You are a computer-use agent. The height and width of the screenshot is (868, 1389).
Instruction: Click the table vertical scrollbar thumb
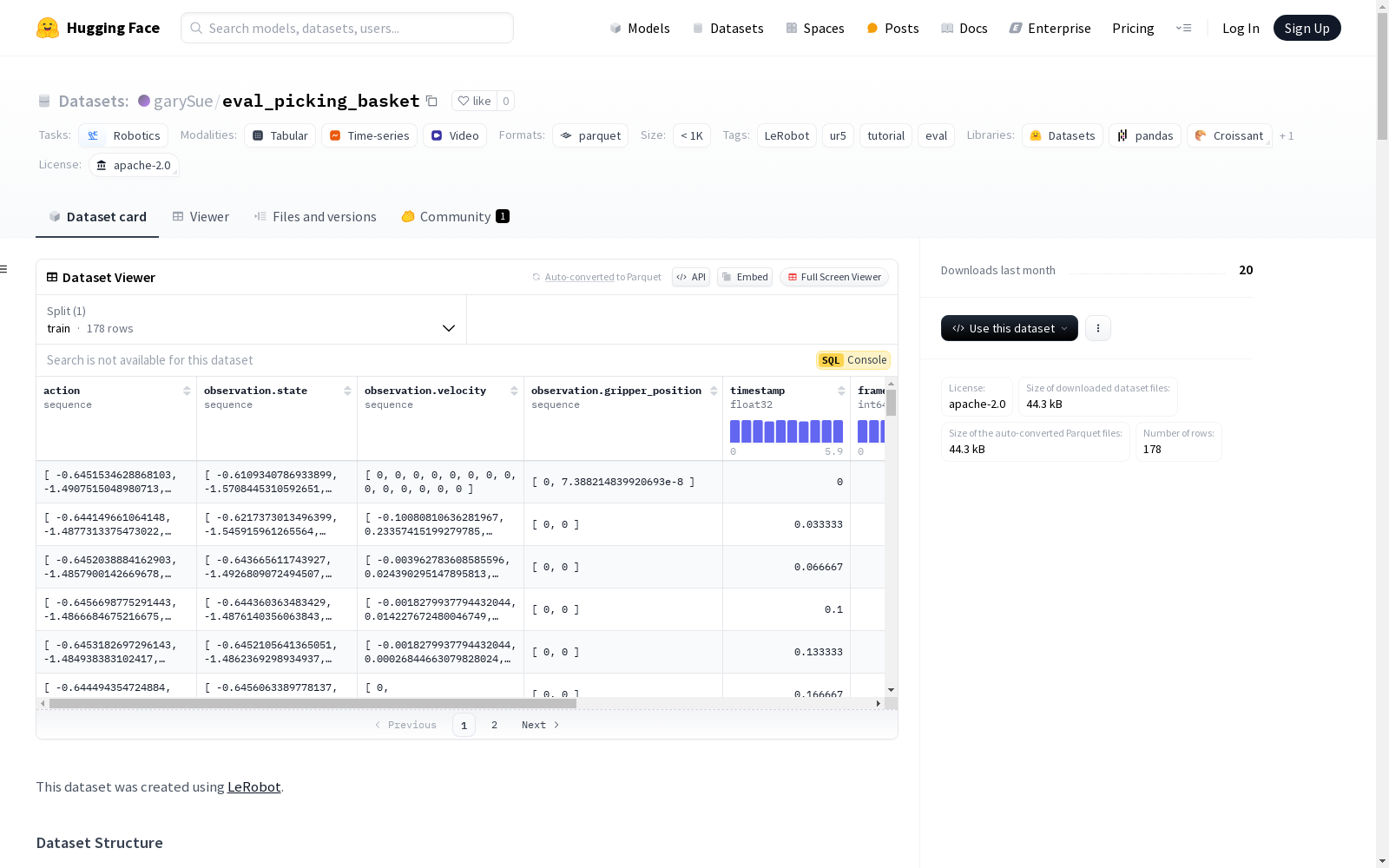(x=891, y=402)
